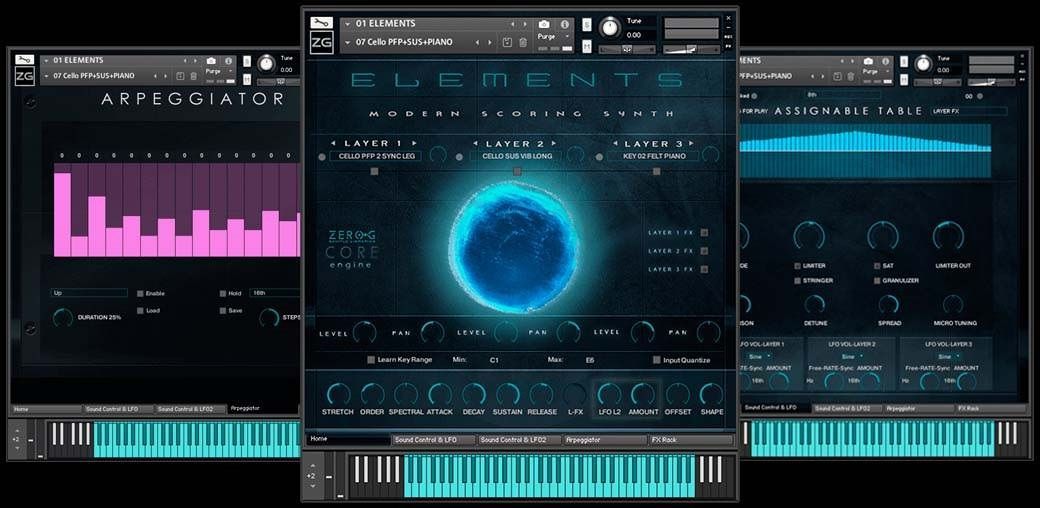Select the previous sound with LAYER 3 left arrow

615,143
